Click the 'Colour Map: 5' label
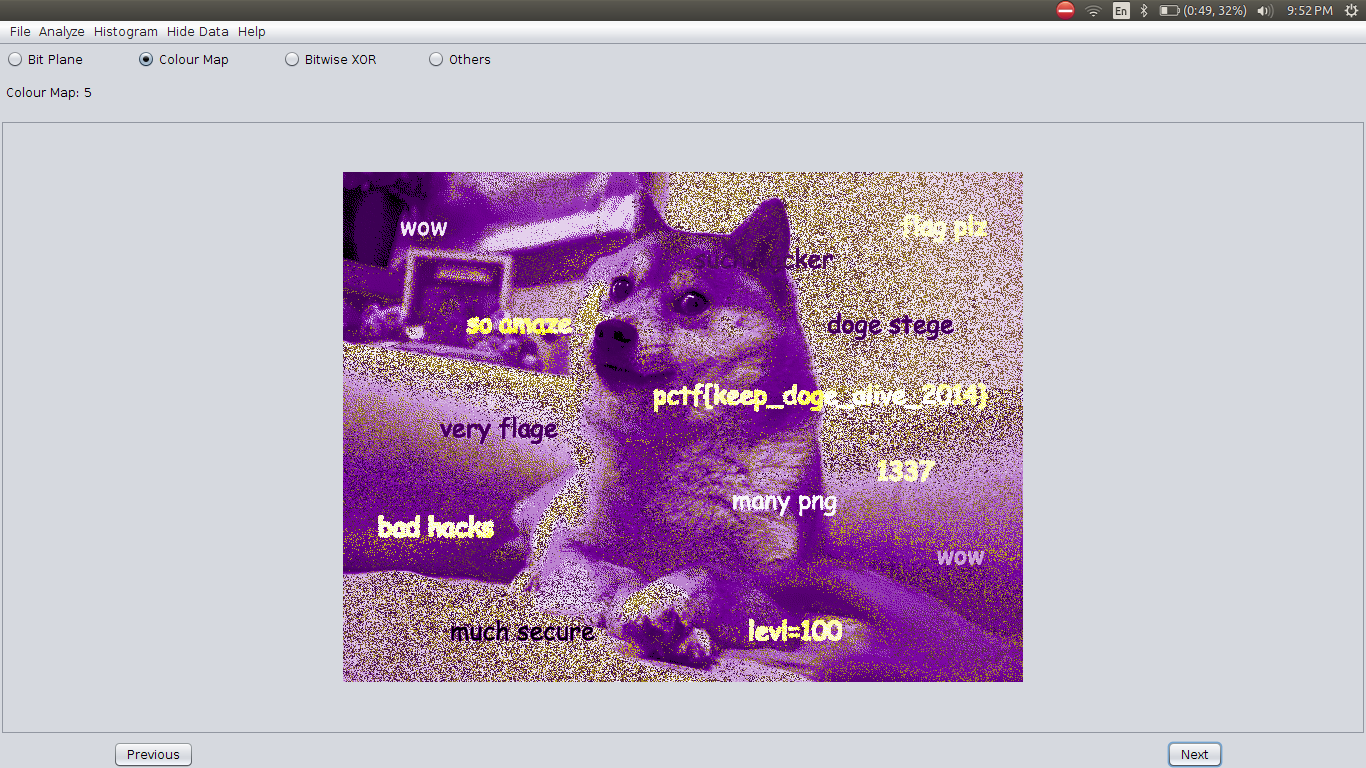Viewport: 1366px width, 768px height. pos(49,93)
